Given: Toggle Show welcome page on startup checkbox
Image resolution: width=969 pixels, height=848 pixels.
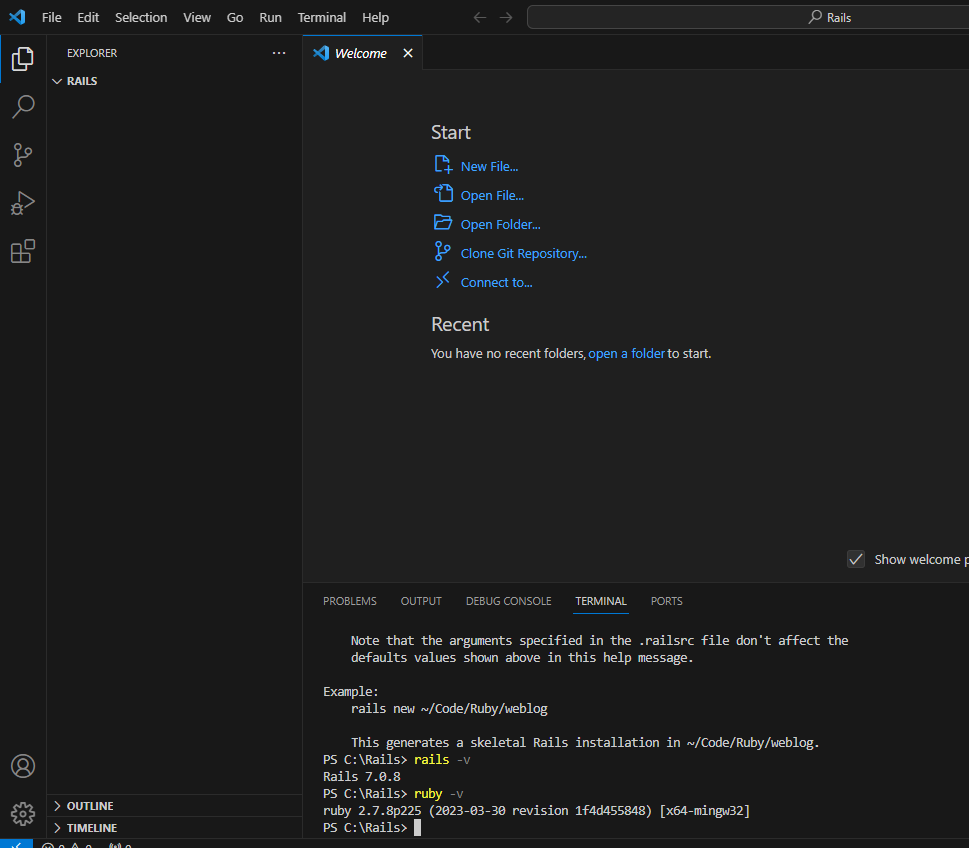Looking at the screenshot, I should point(855,559).
